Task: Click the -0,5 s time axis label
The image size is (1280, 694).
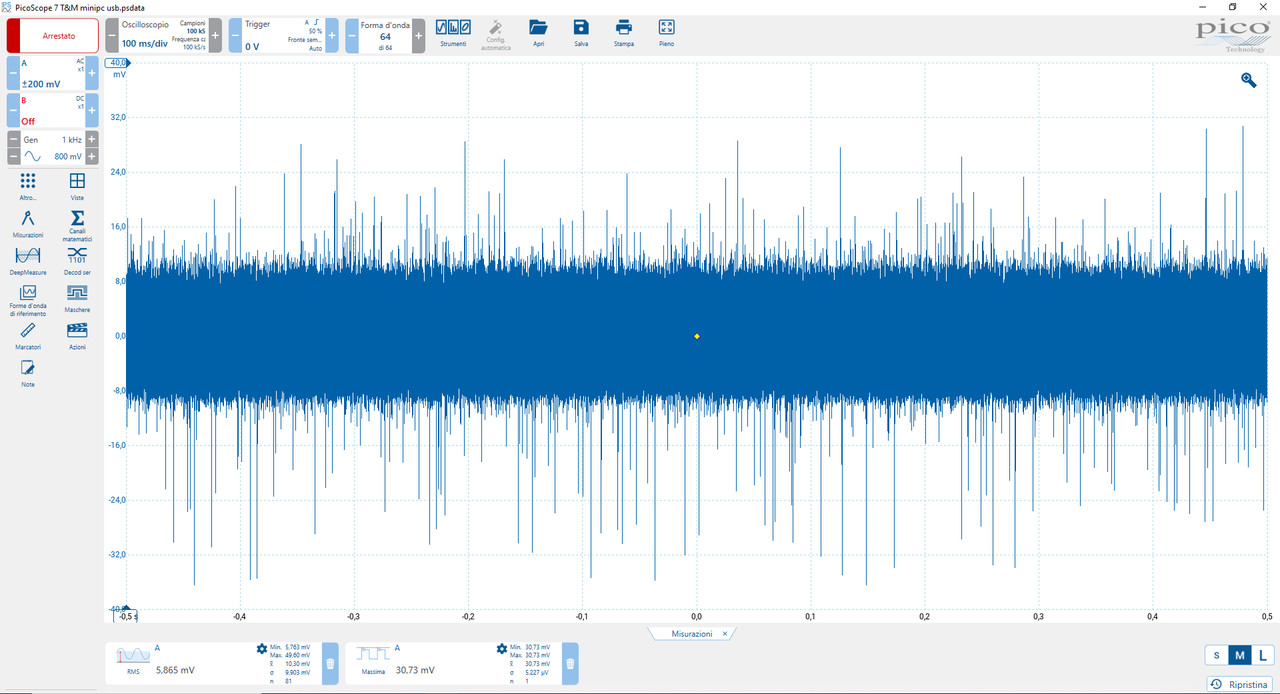Action: click(x=128, y=616)
